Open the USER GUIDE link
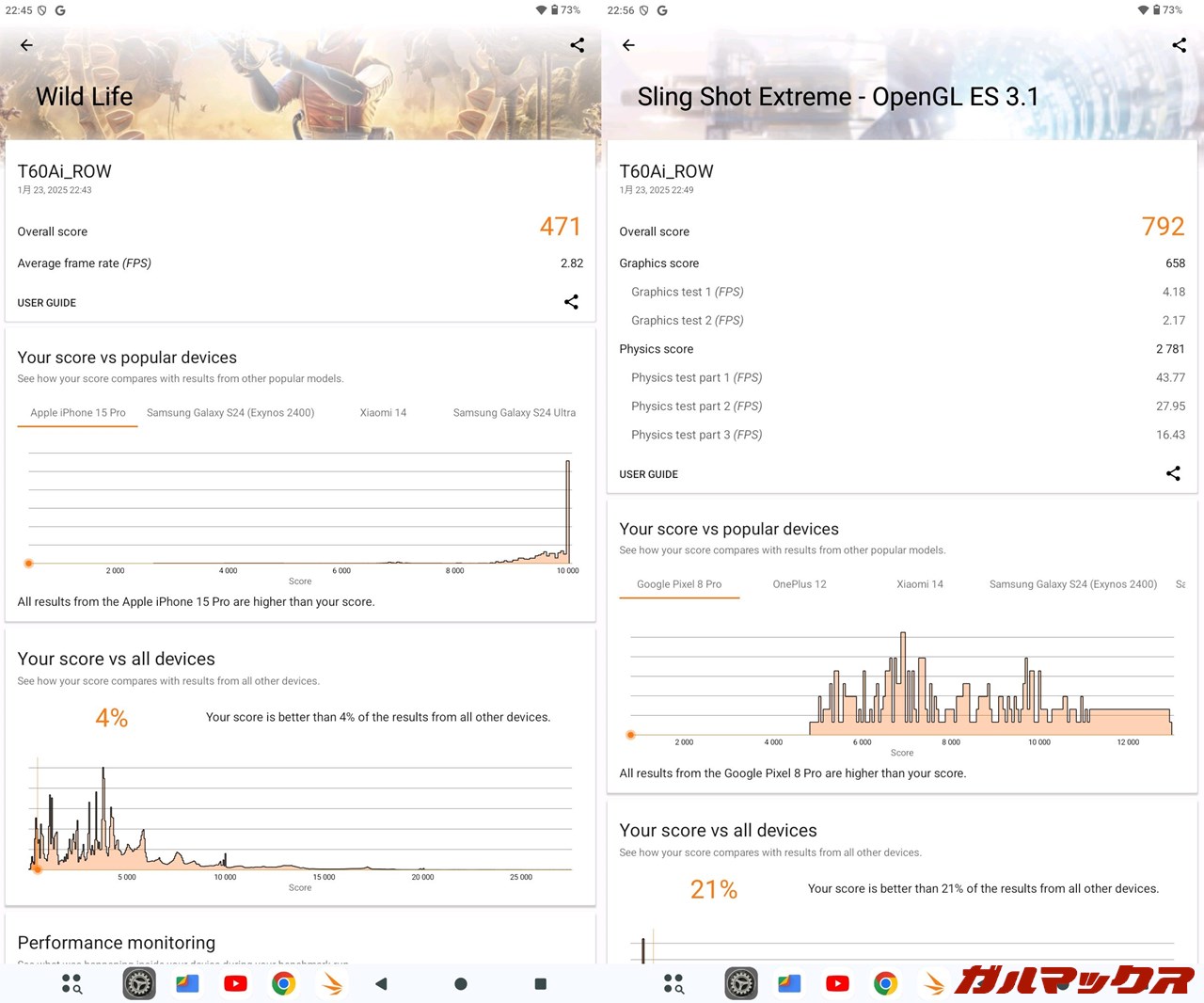 (46, 302)
